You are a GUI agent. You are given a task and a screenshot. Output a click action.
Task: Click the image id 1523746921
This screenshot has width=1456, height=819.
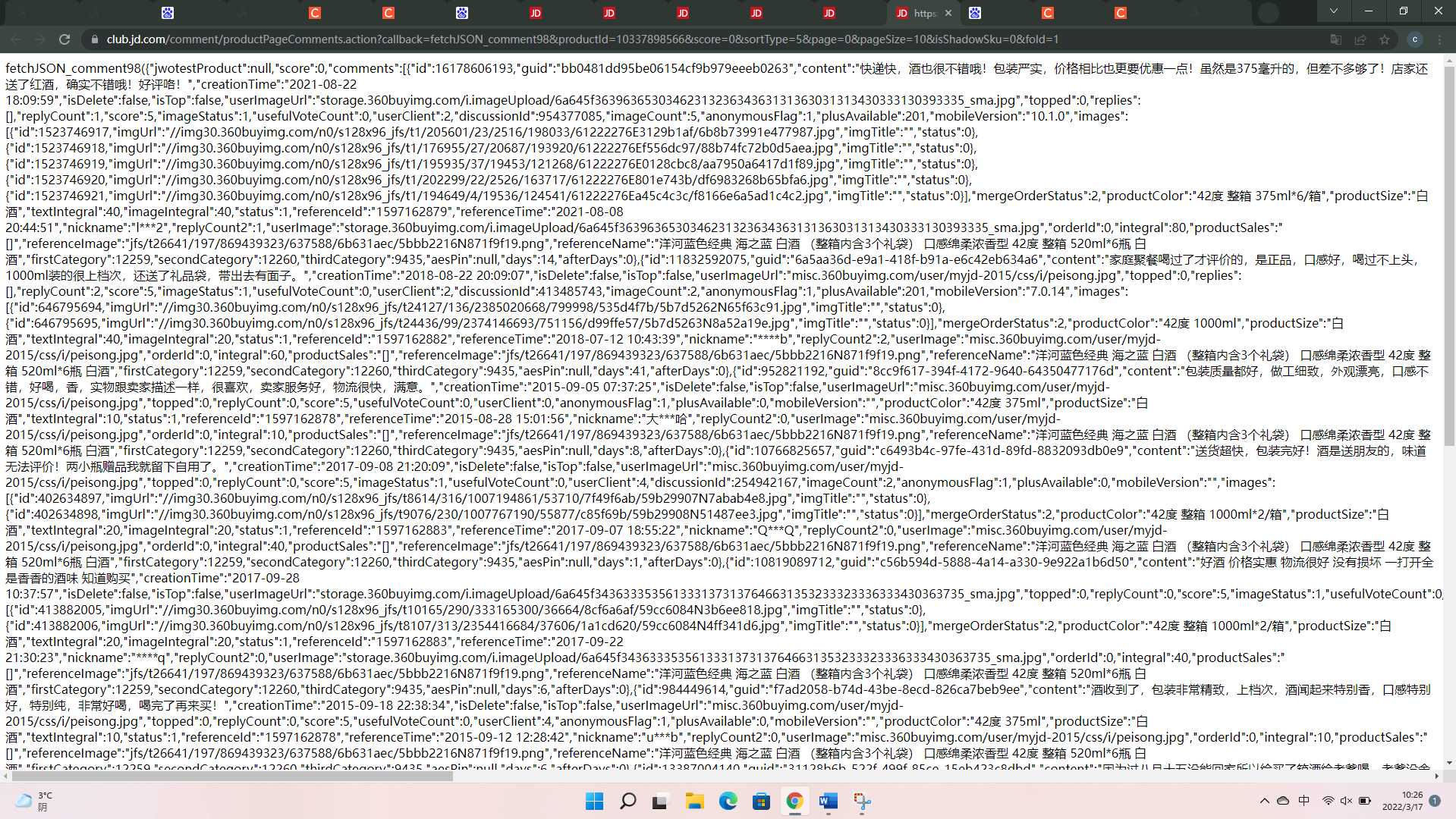click(x=71, y=196)
